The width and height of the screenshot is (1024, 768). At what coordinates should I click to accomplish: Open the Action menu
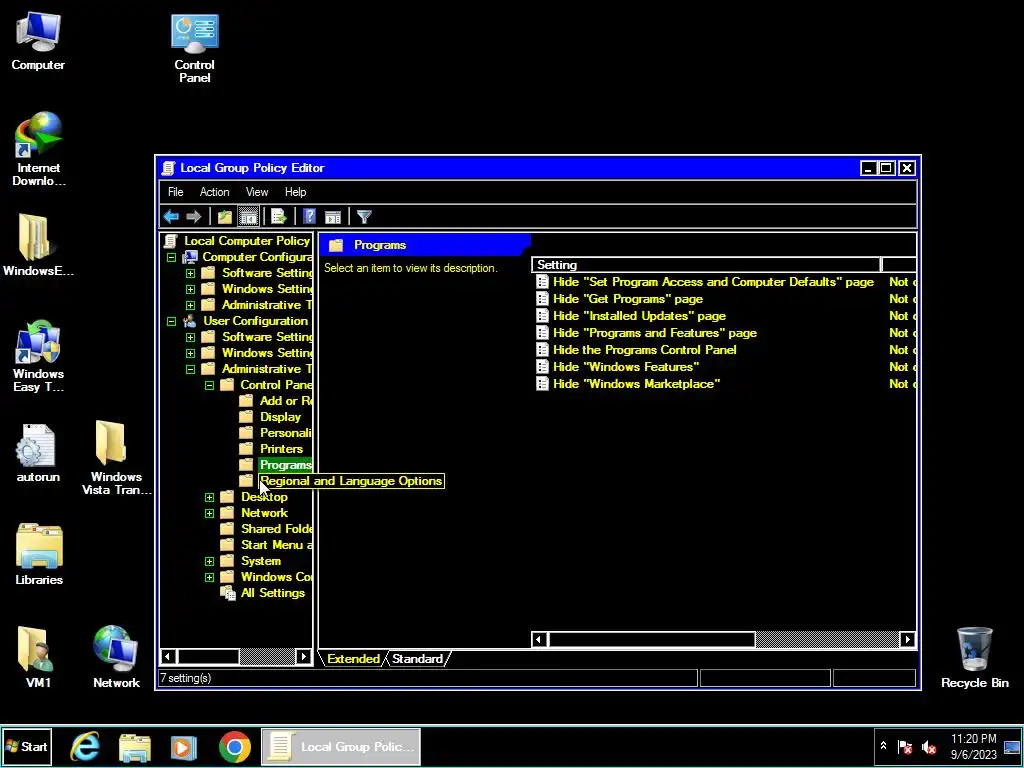214,192
